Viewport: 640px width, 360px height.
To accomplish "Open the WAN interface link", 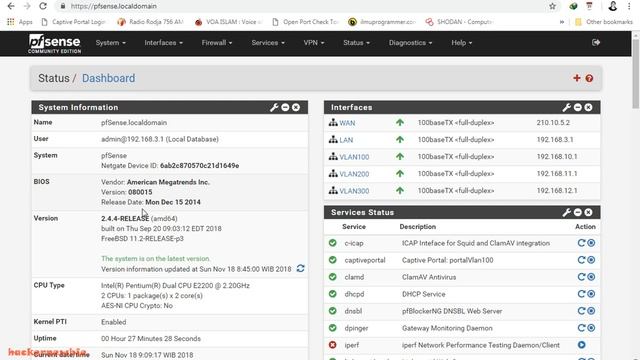I will click(347, 123).
